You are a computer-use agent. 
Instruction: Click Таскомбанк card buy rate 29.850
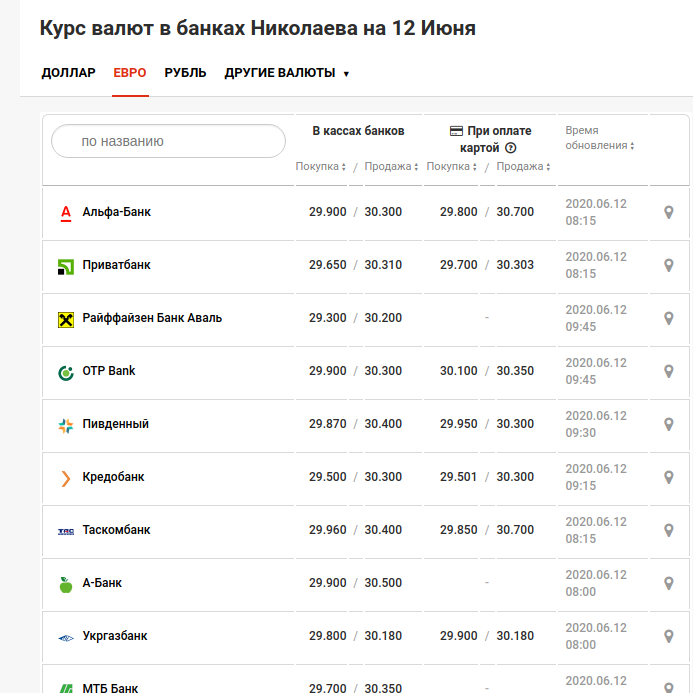point(458,530)
